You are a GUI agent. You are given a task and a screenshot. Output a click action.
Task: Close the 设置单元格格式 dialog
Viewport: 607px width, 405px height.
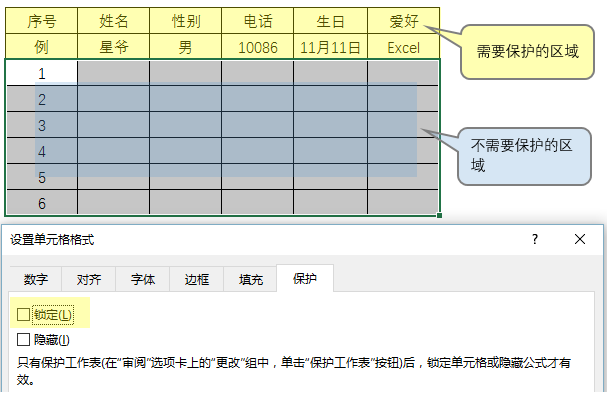pos(580,239)
